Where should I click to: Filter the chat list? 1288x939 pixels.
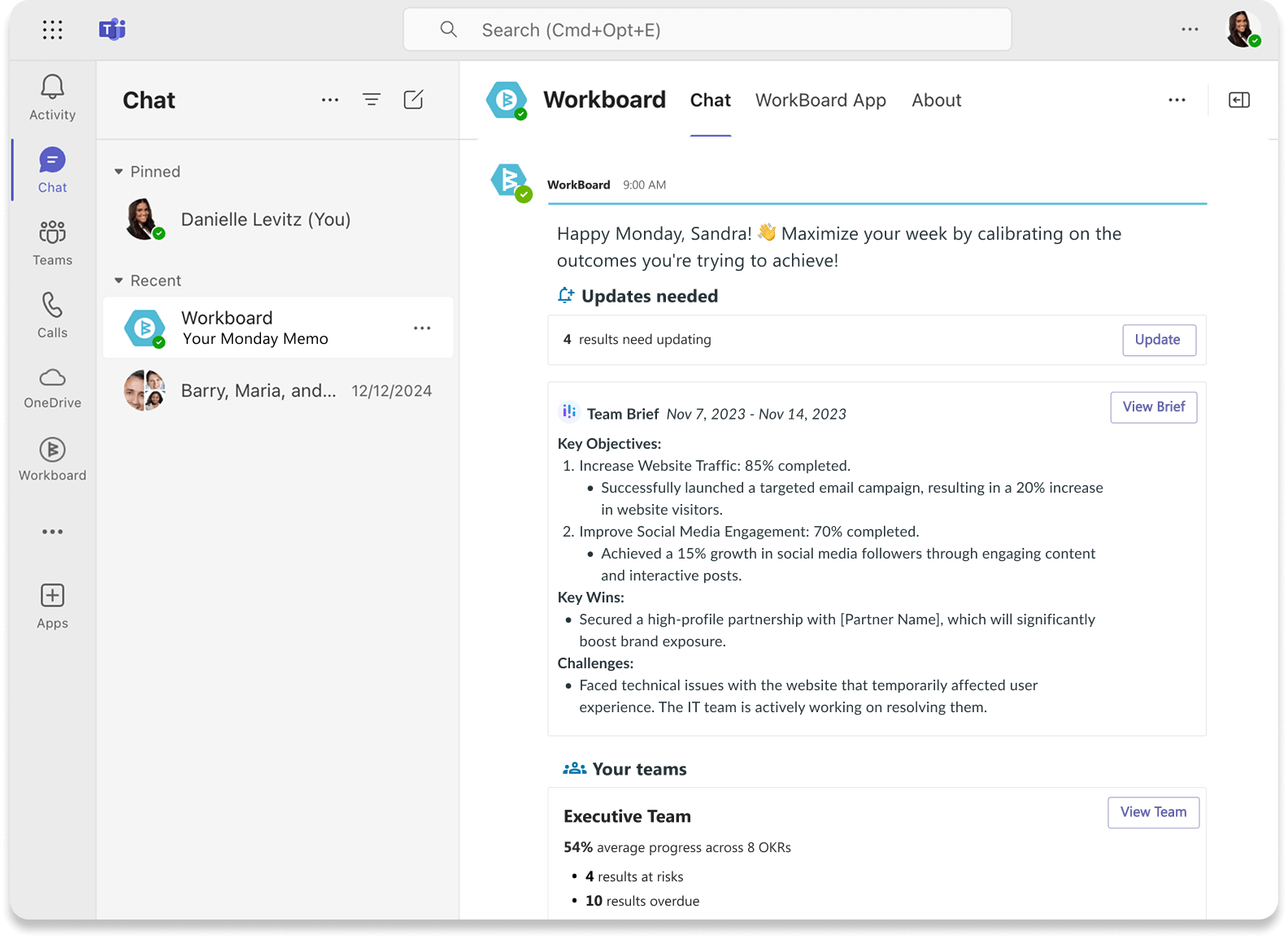coord(372,100)
